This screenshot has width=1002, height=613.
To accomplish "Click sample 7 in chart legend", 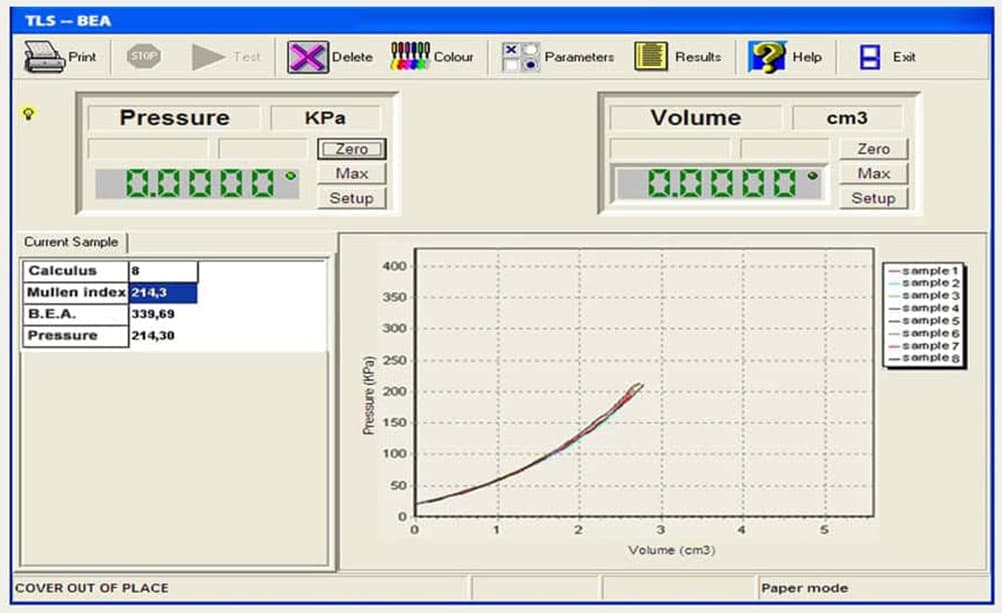I will [x=924, y=346].
